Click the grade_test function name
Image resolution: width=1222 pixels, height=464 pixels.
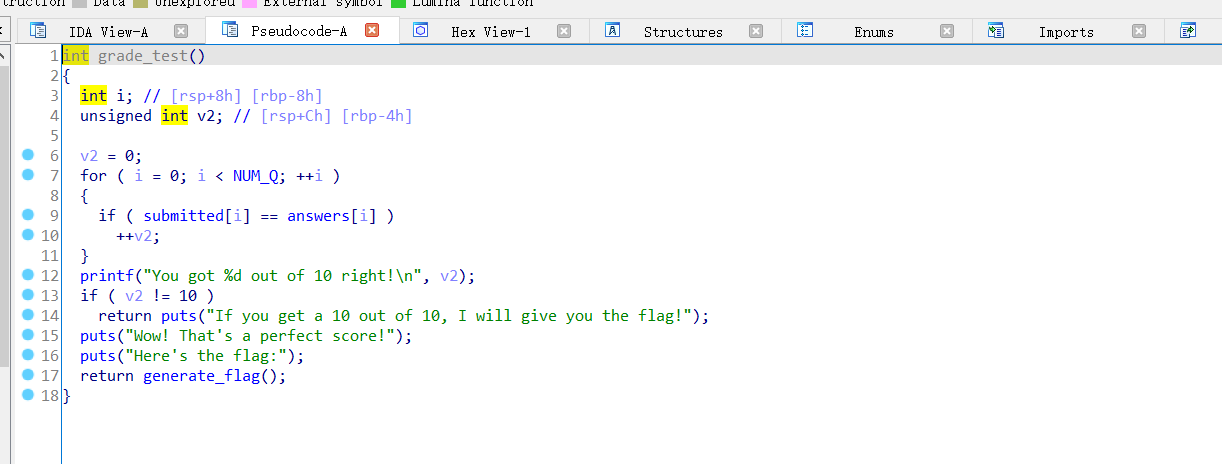tap(142, 56)
